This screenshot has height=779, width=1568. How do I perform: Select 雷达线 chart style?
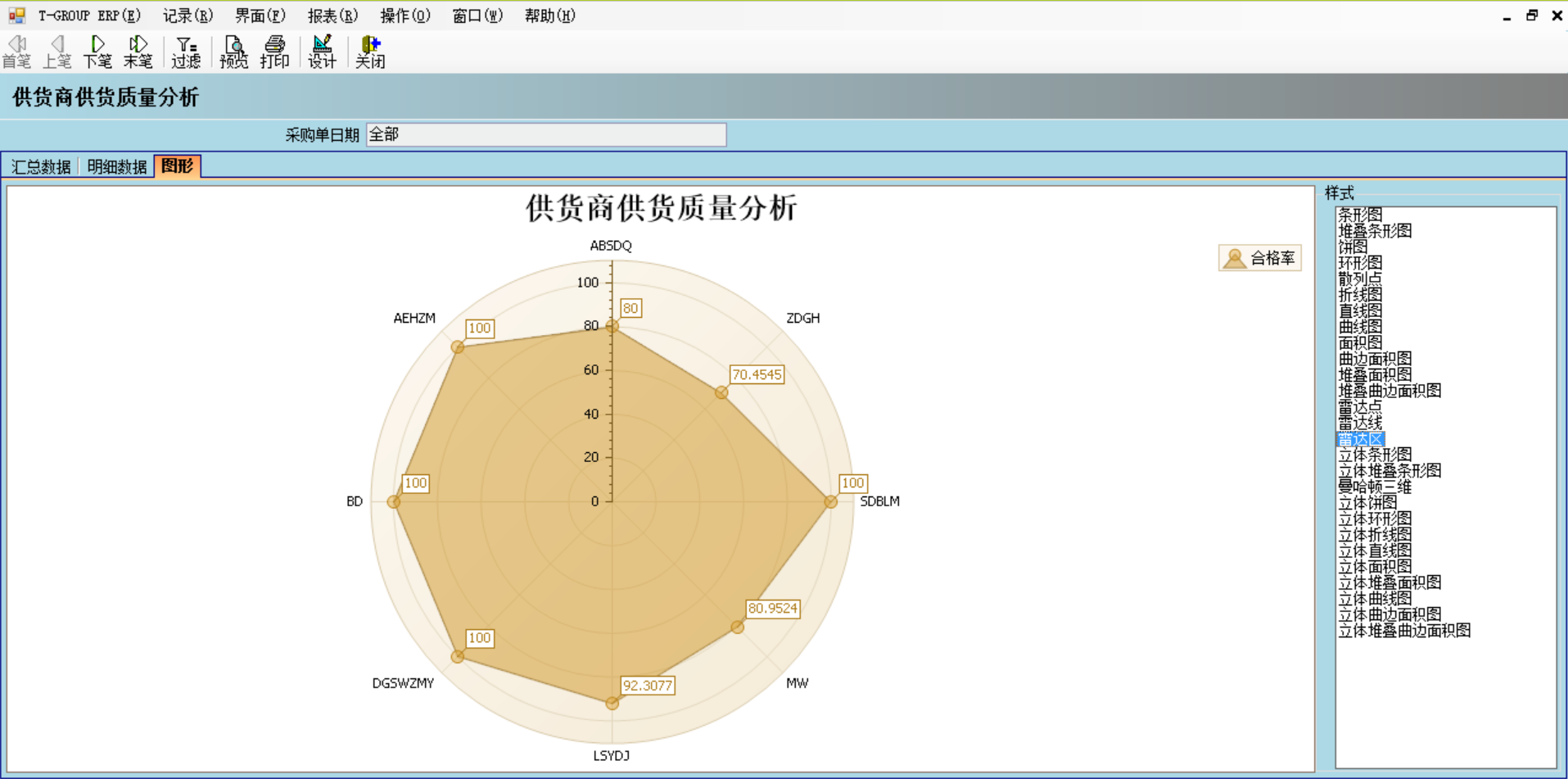tap(1360, 423)
